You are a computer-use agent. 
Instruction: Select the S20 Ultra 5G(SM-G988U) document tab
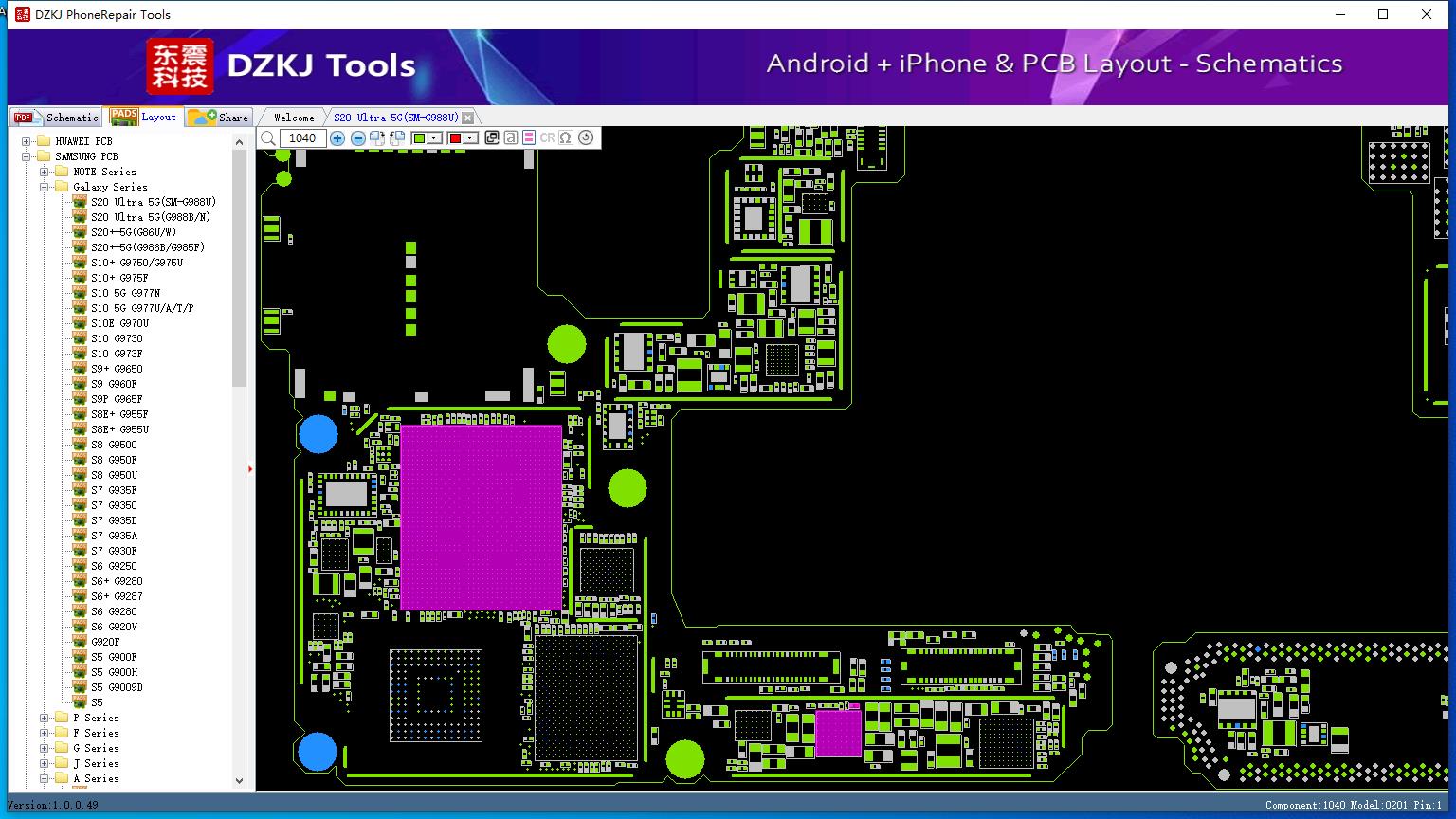[x=396, y=118]
